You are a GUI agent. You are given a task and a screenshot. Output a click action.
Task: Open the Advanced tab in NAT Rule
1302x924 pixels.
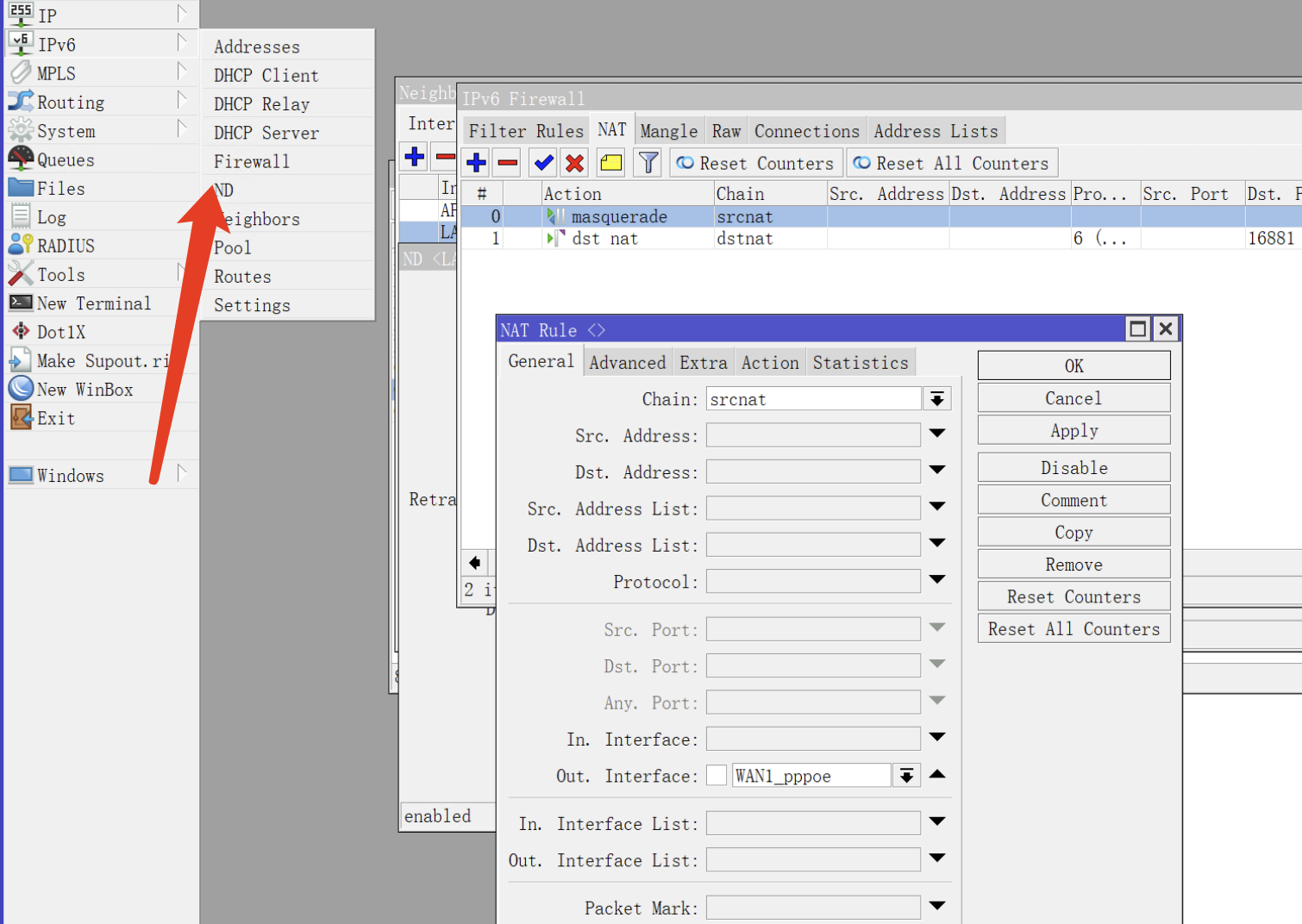627,363
